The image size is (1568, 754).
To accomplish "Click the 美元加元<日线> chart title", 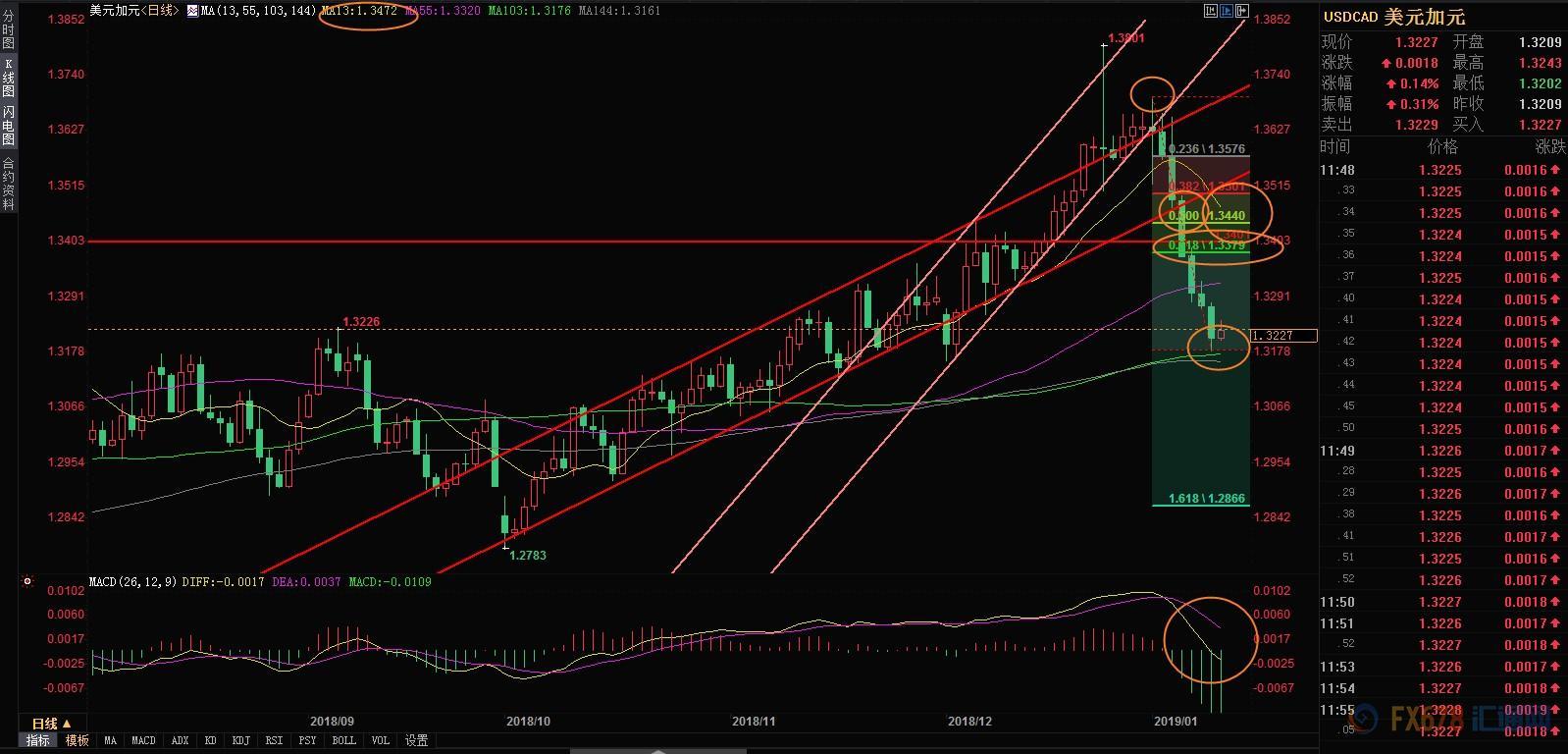I will (x=133, y=11).
